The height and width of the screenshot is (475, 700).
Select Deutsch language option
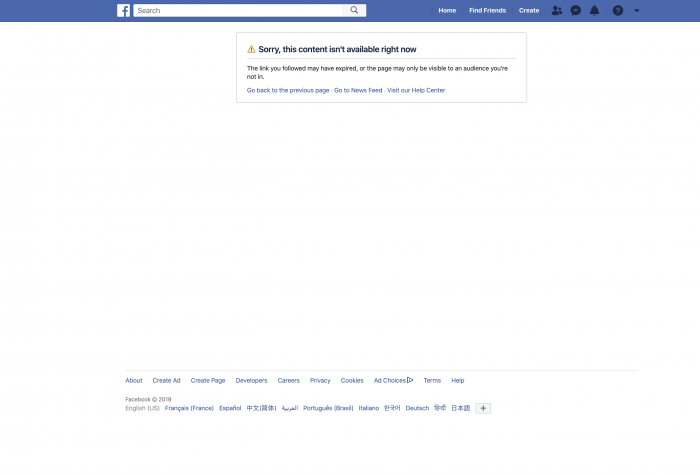[x=417, y=408]
